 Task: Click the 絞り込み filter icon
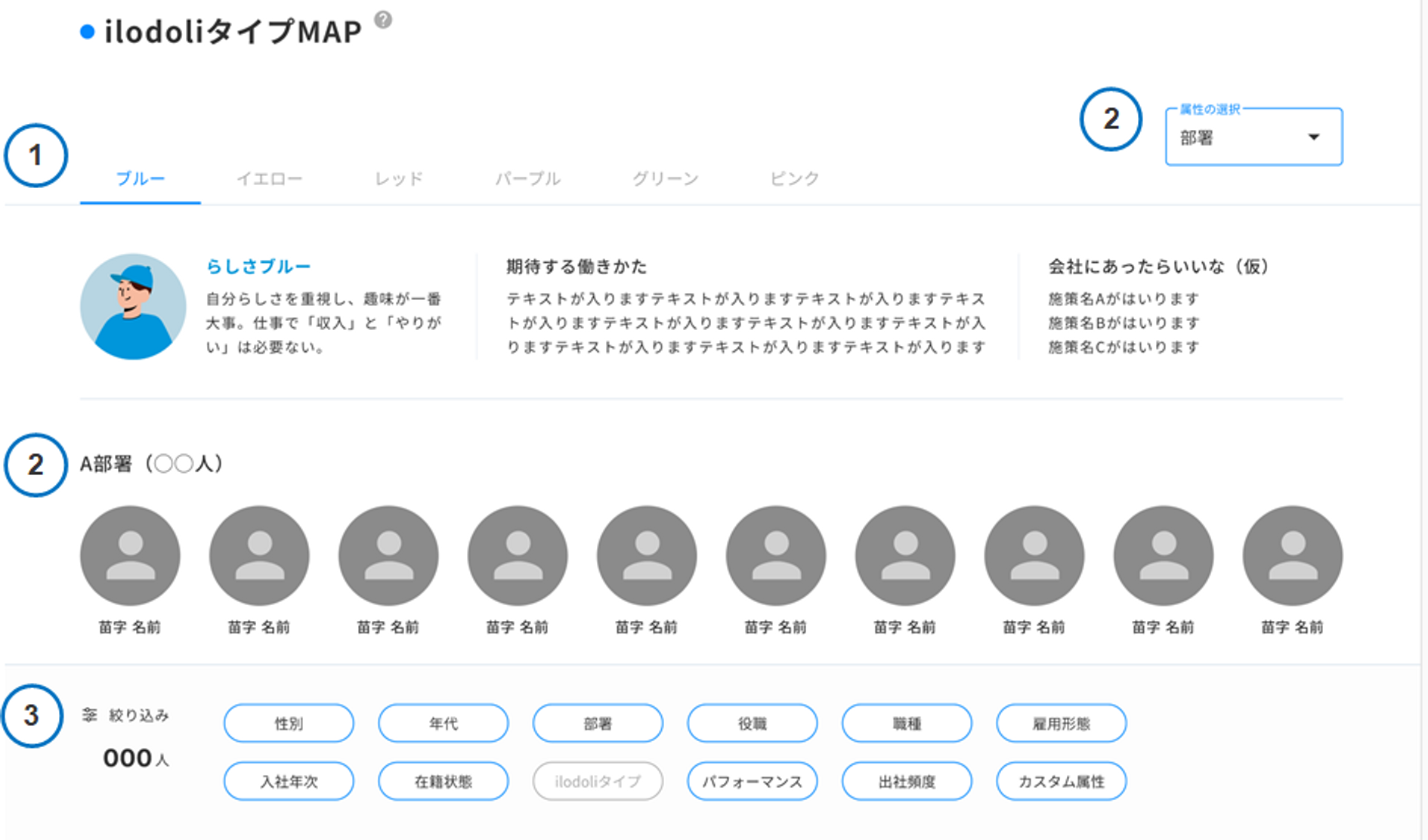point(90,715)
